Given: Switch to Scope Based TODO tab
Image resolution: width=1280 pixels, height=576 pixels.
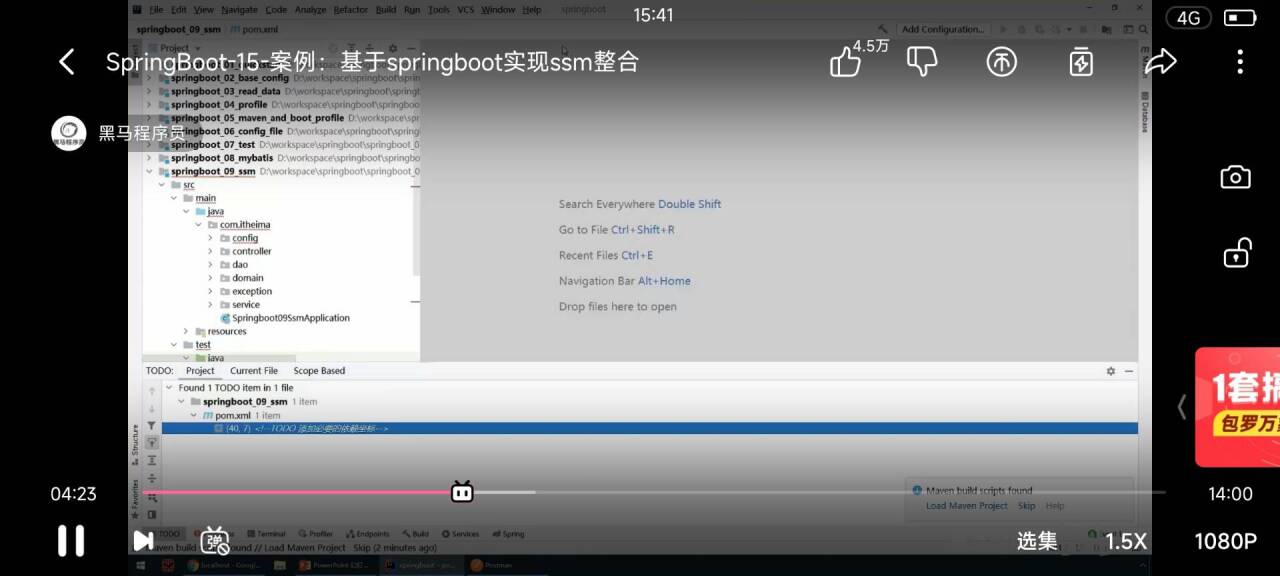Looking at the screenshot, I should (x=319, y=371).
